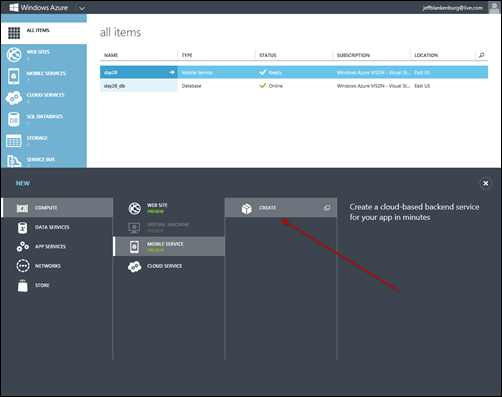Click the App Services gears icon
This screenshot has width=502, height=397.
pyautogui.click(x=22, y=247)
